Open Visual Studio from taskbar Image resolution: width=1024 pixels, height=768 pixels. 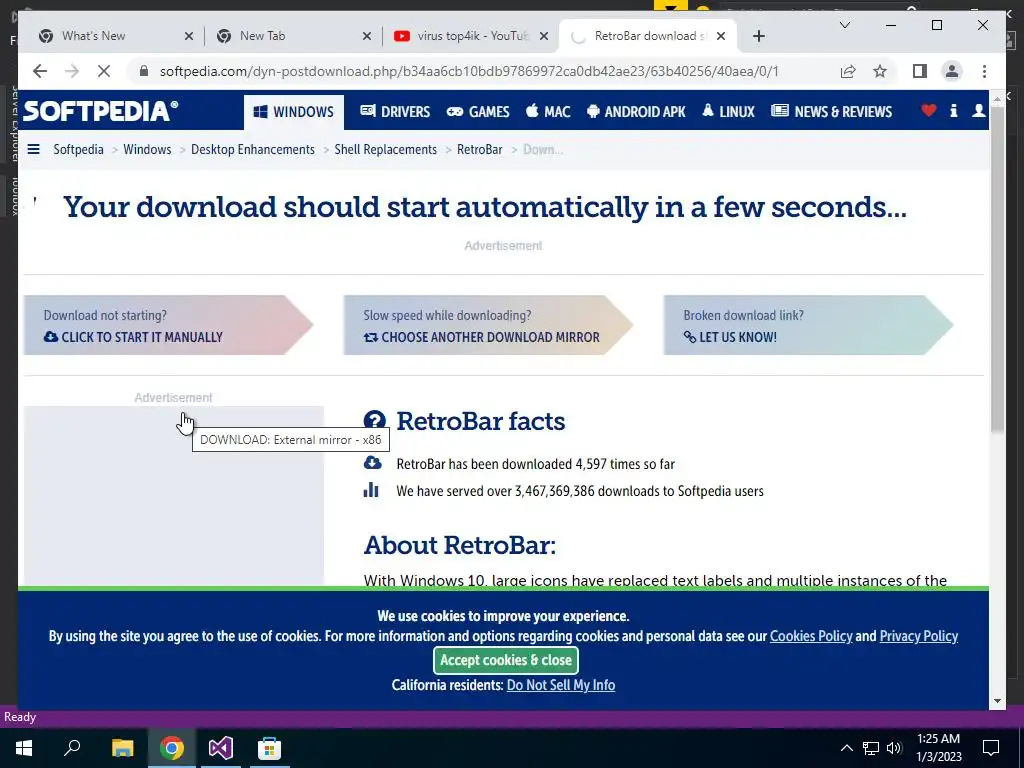click(x=221, y=748)
